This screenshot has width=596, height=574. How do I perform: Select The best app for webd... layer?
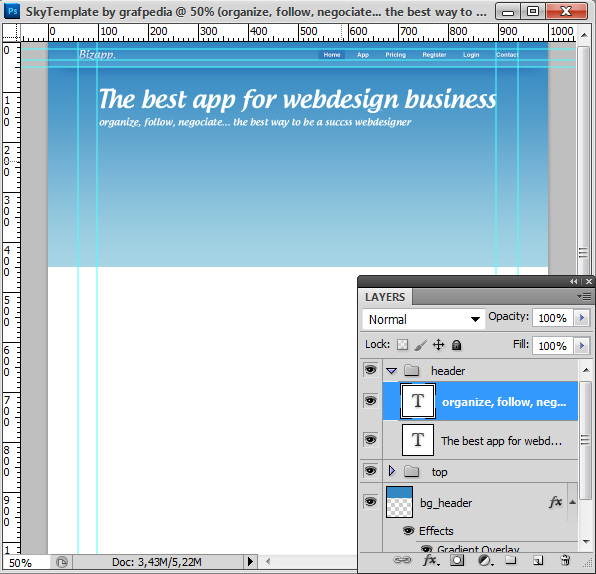point(480,440)
